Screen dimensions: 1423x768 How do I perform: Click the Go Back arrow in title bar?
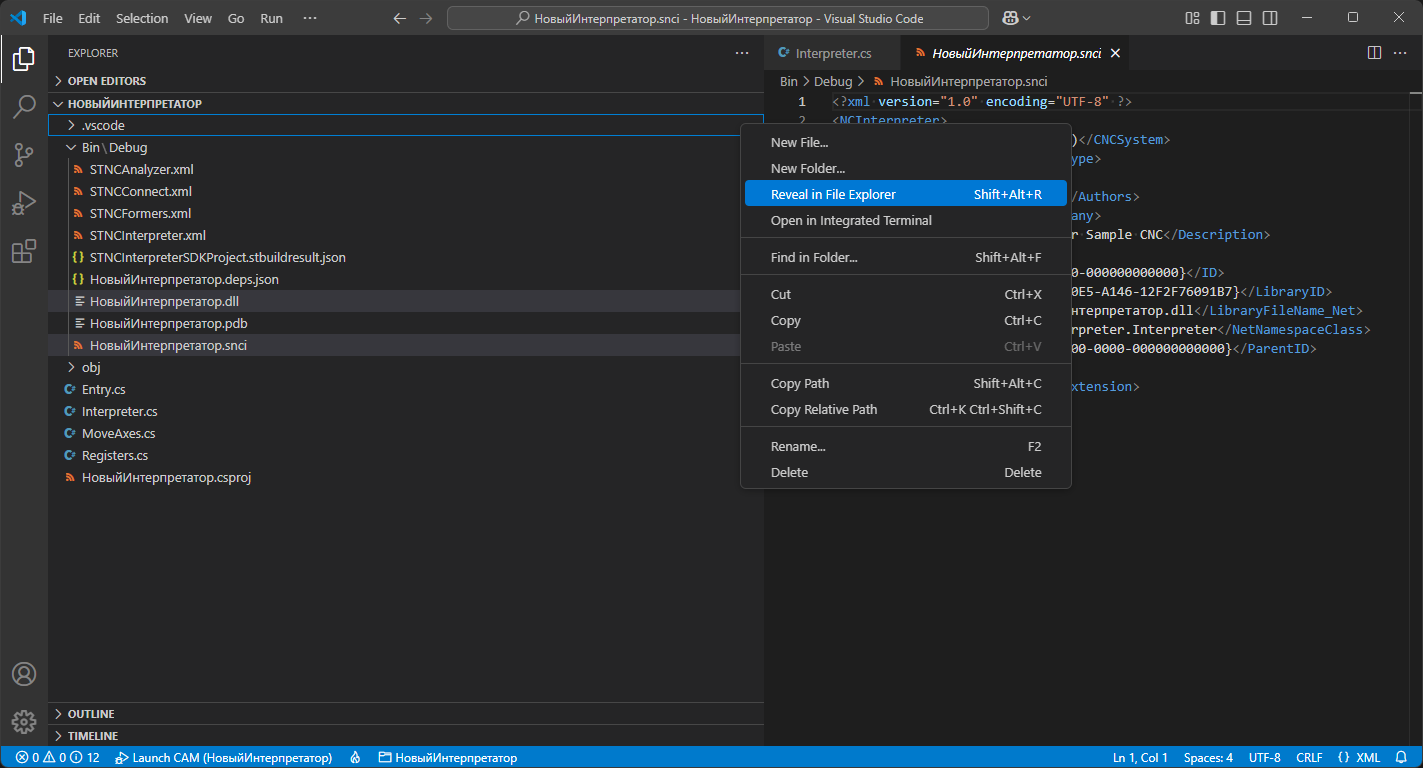(x=400, y=18)
